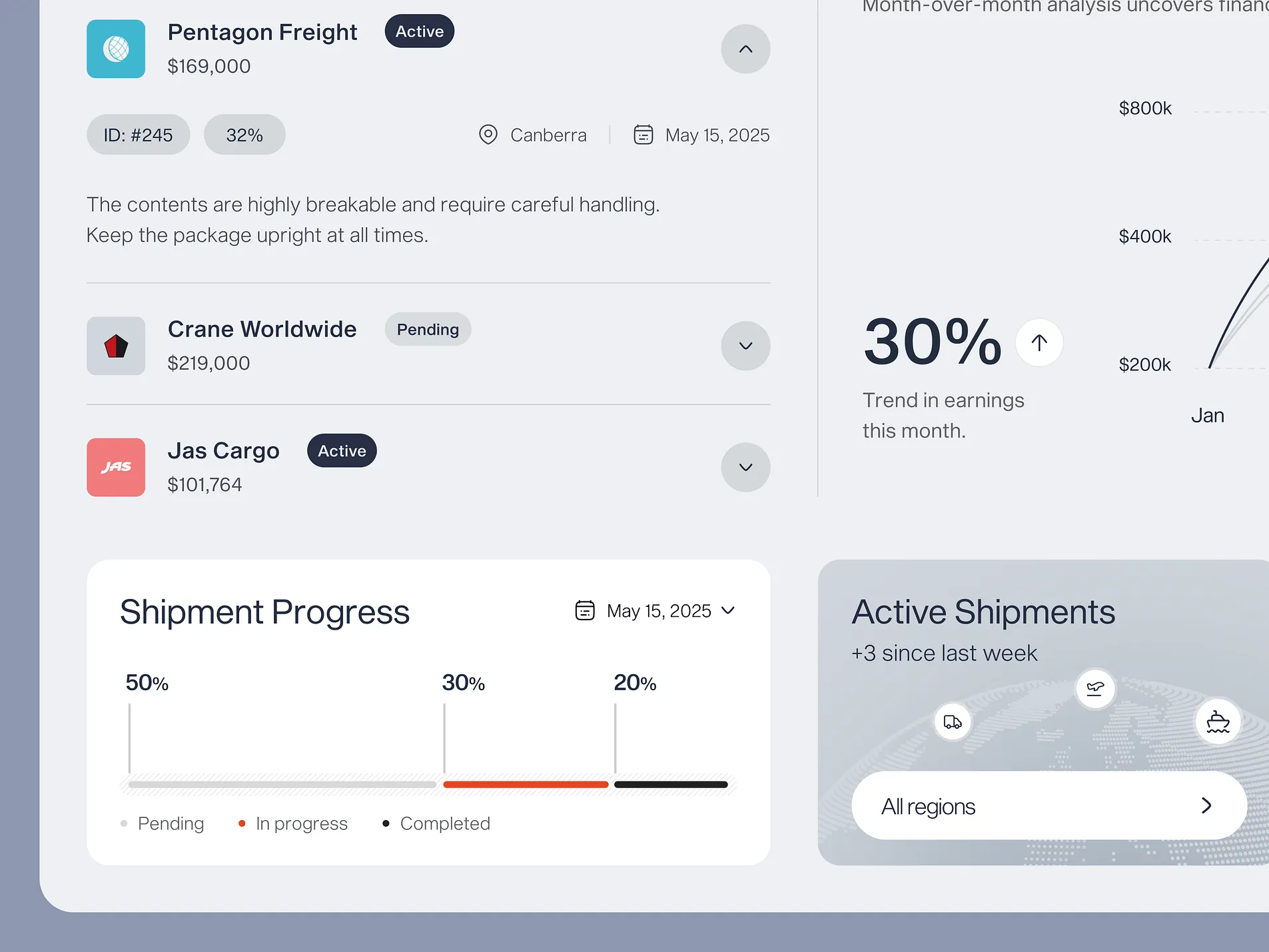Click the airplane icon on the globe
Viewport: 1269px width, 952px height.
coord(1095,688)
